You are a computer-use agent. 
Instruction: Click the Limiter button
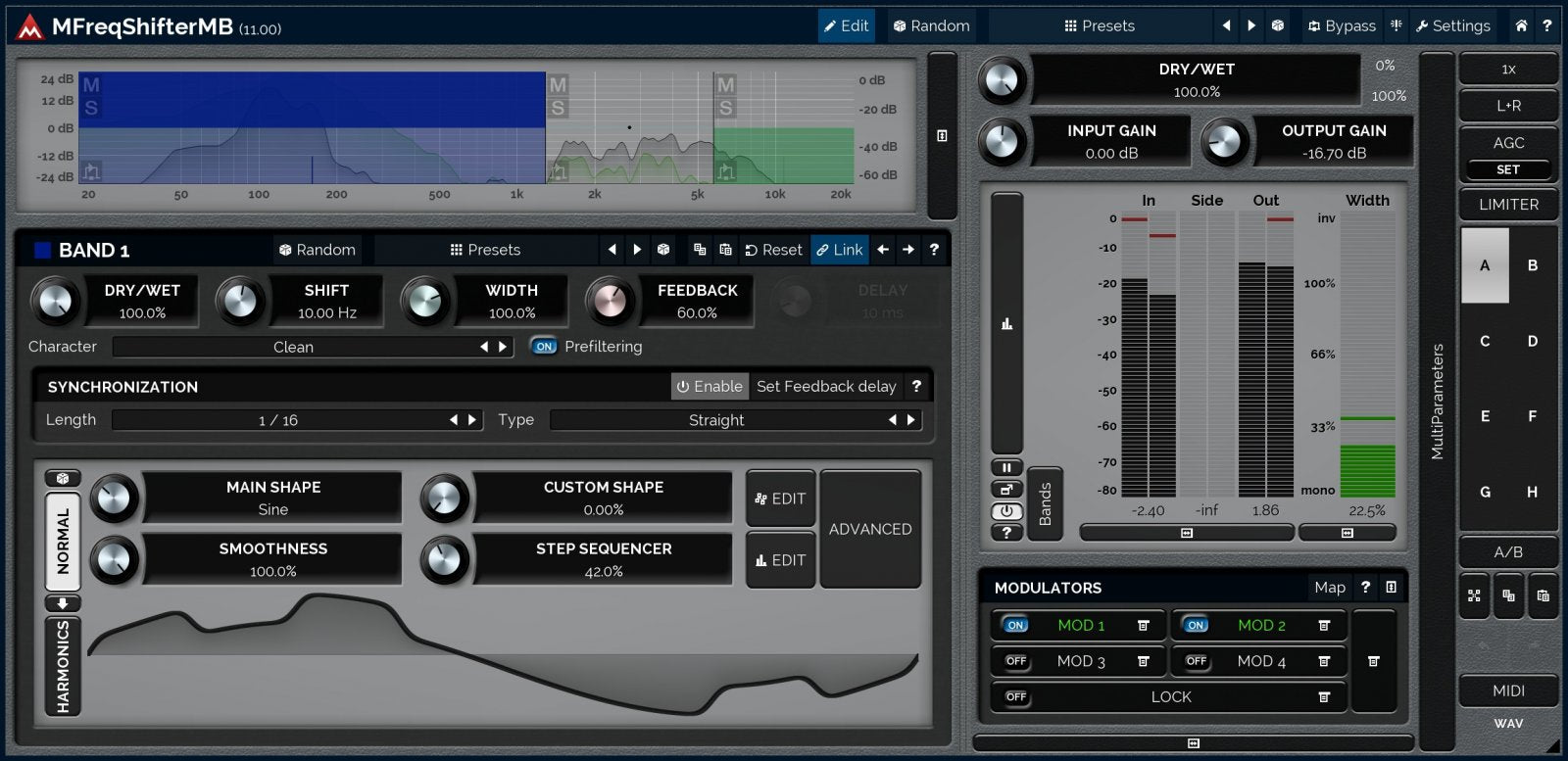(x=1508, y=205)
